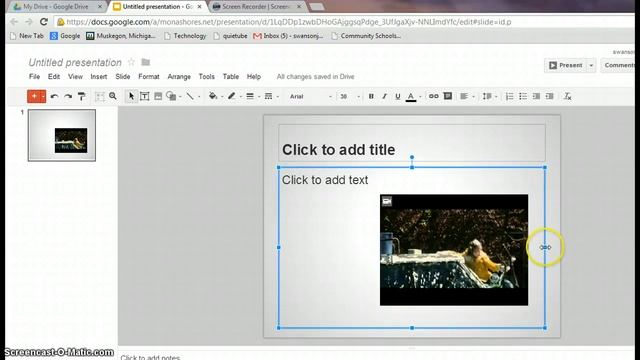Screen dimensions: 640x360
Task: Toggle underline formatting
Action: pyautogui.click(x=398, y=96)
